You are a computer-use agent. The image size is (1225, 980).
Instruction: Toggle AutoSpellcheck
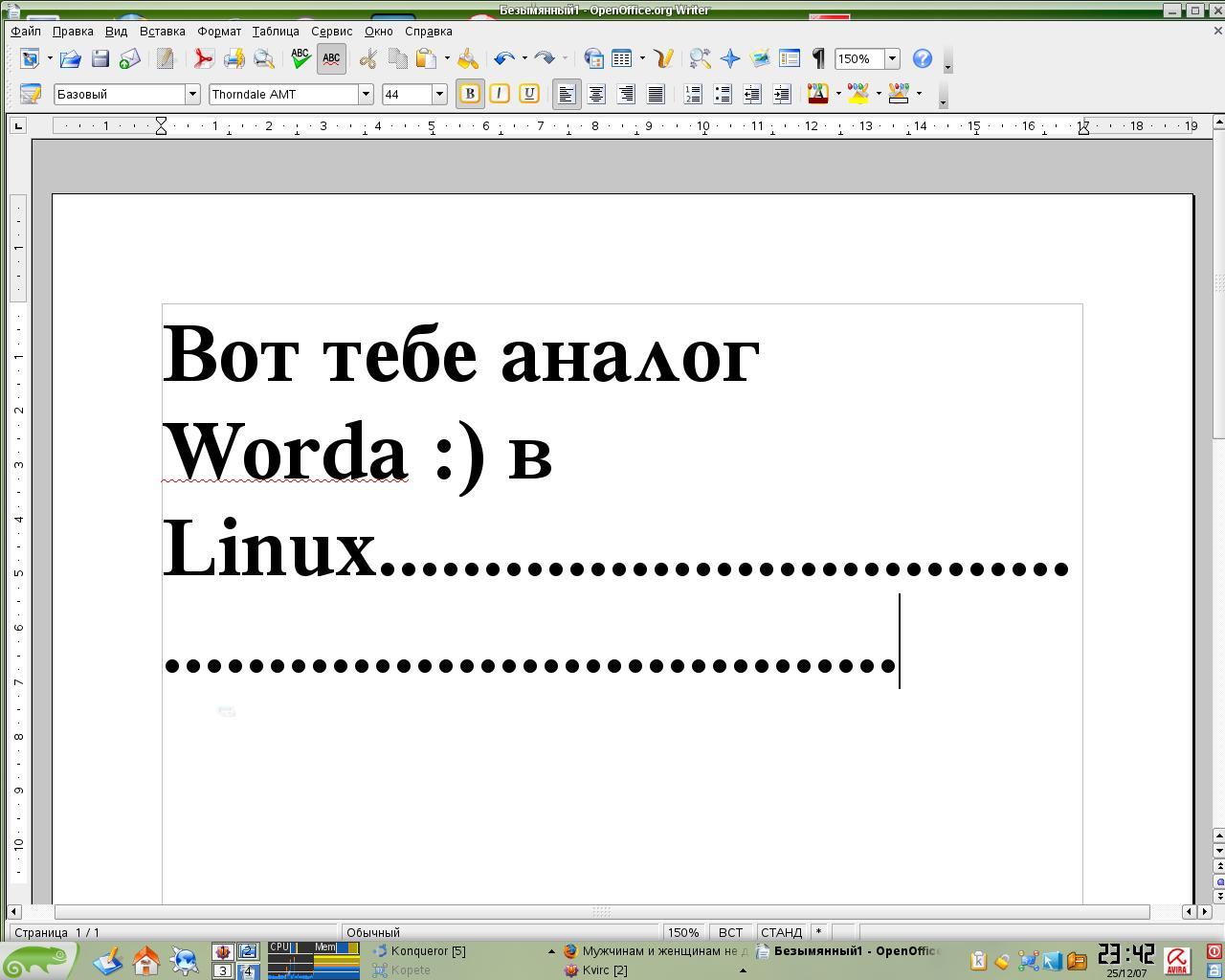tap(331, 58)
